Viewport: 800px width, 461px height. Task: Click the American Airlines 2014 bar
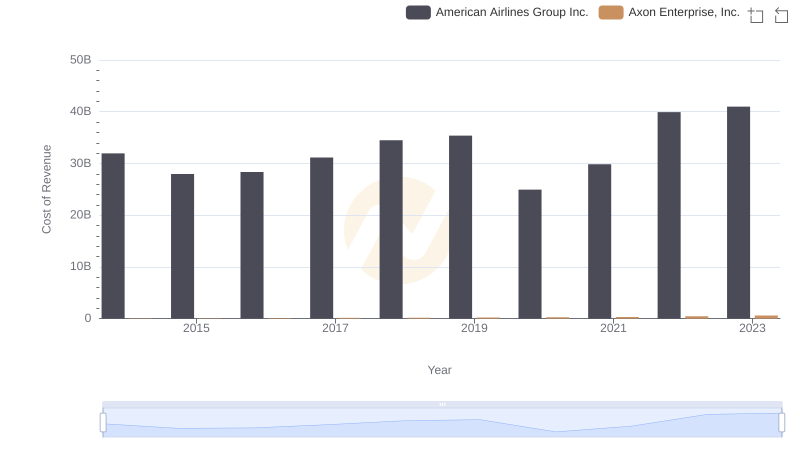[113, 236]
